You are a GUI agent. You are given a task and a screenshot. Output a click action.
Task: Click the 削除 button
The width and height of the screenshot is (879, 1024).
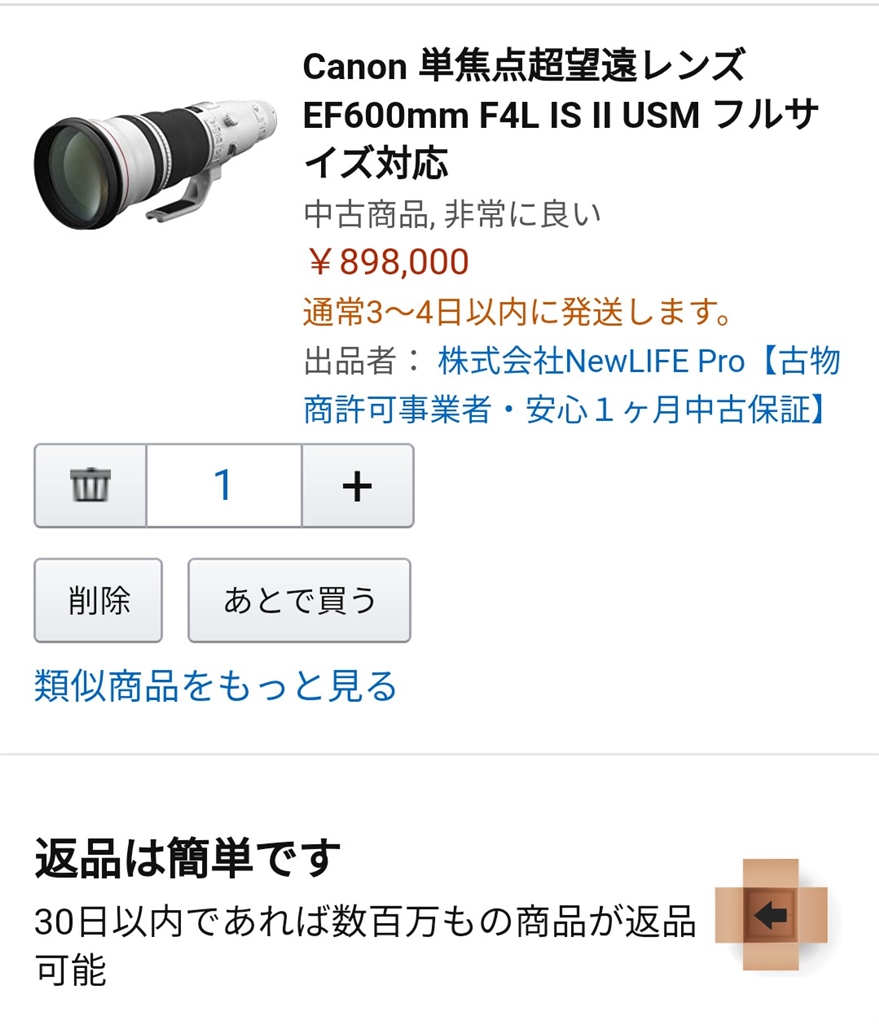point(99,600)
